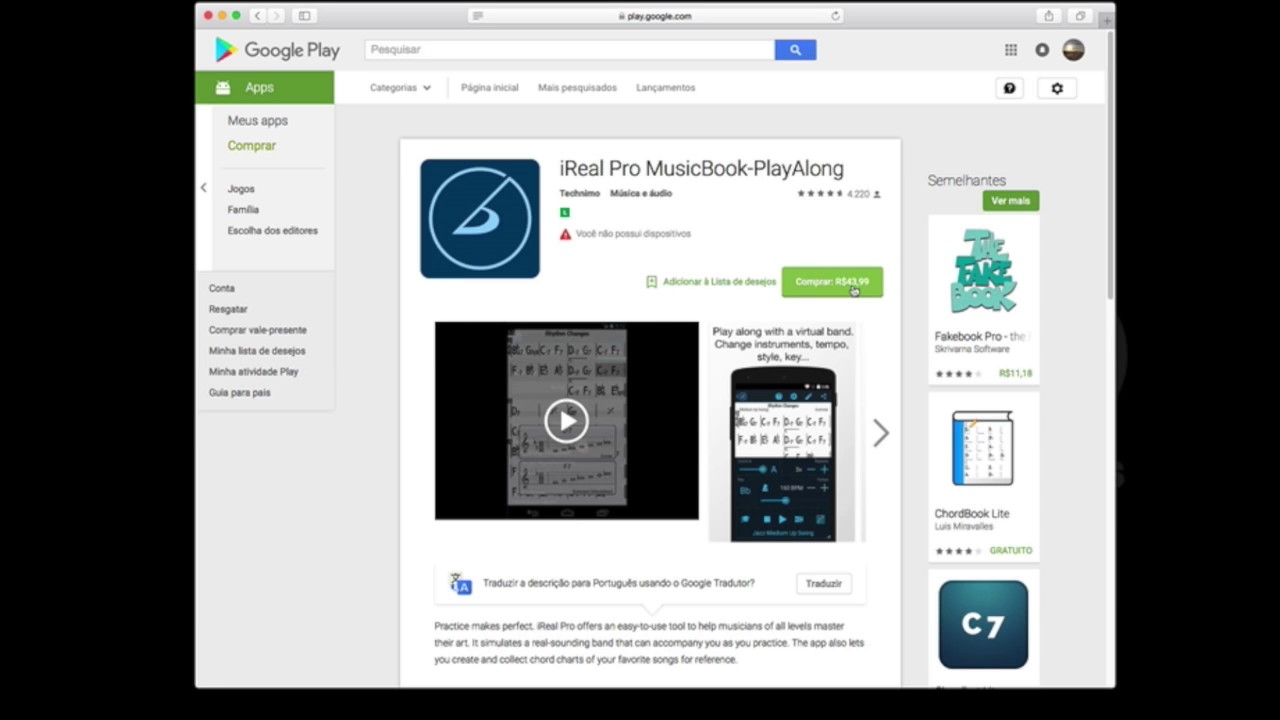Click Safari forward navigation arrow
Viewport: 1280px width, 720px height.
[x=276, y=16]
